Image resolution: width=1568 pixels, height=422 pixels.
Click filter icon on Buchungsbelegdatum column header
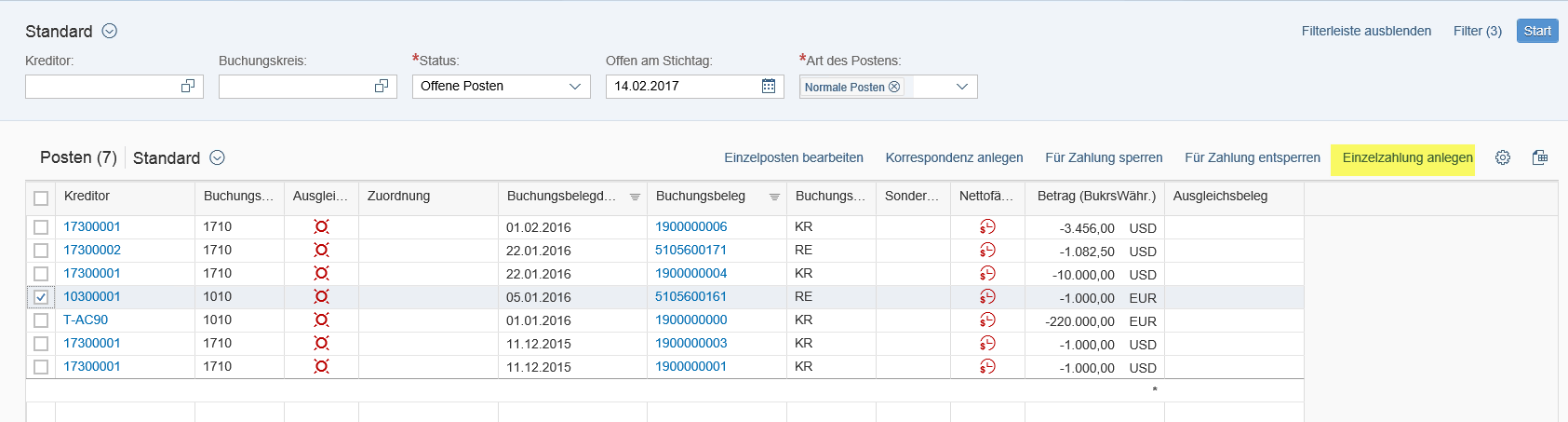pos(635,197)
